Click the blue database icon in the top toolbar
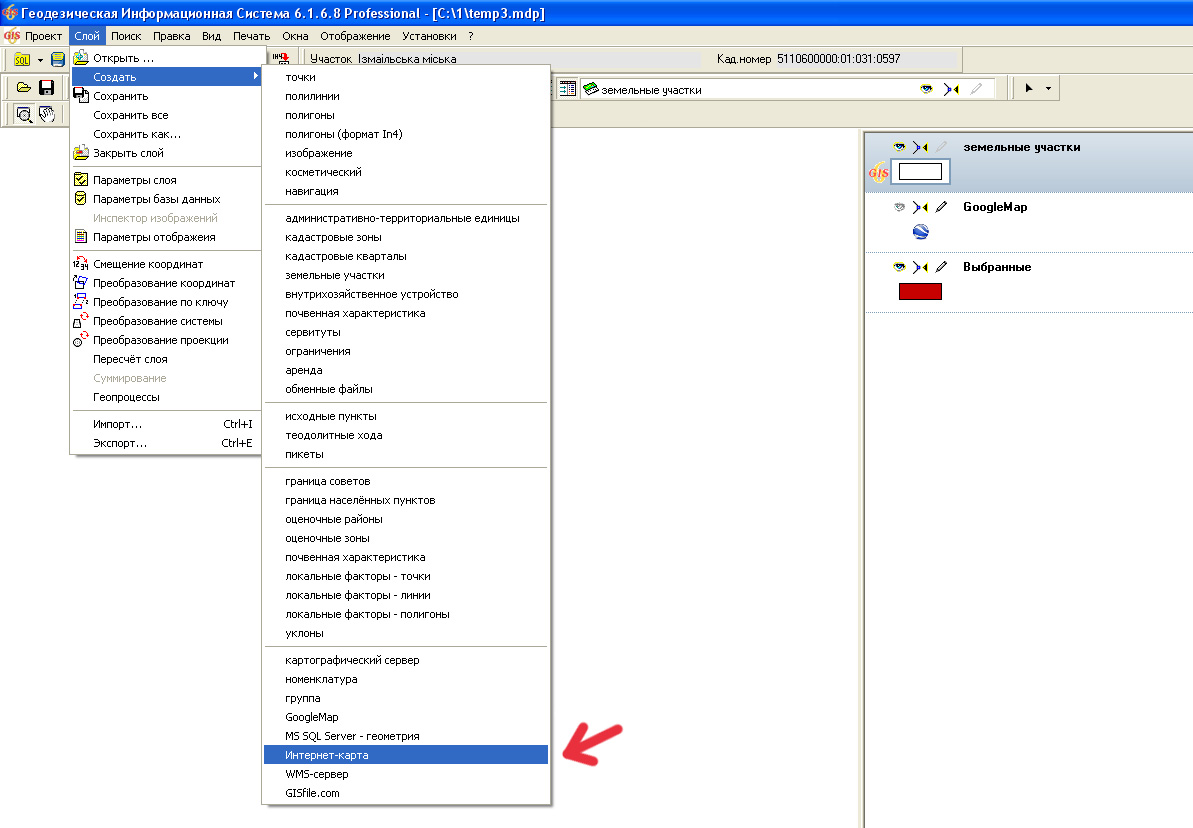Screen dimensions: 1193x828 [58, 59]
